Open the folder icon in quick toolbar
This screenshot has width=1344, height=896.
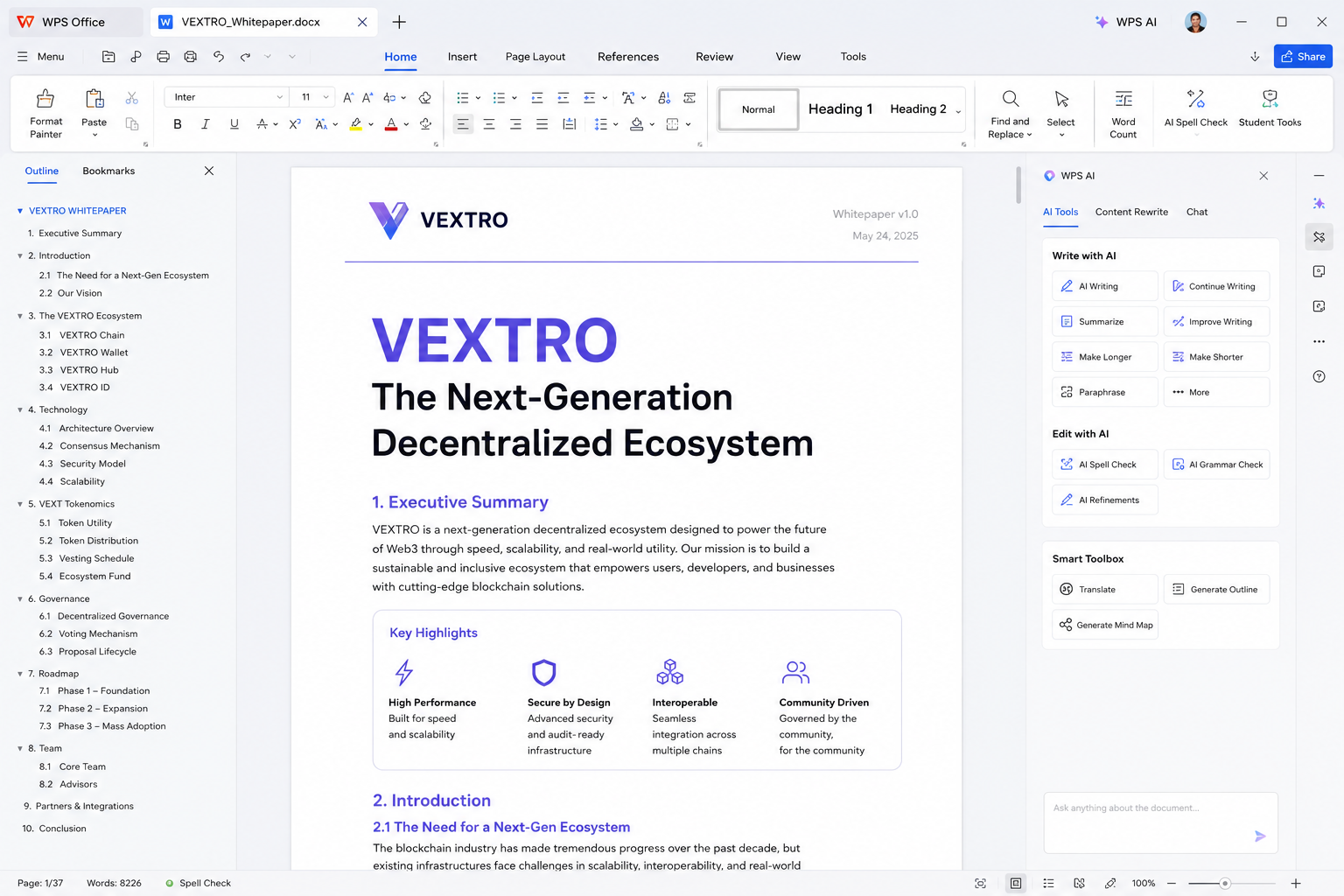click(x=108, y=57)
